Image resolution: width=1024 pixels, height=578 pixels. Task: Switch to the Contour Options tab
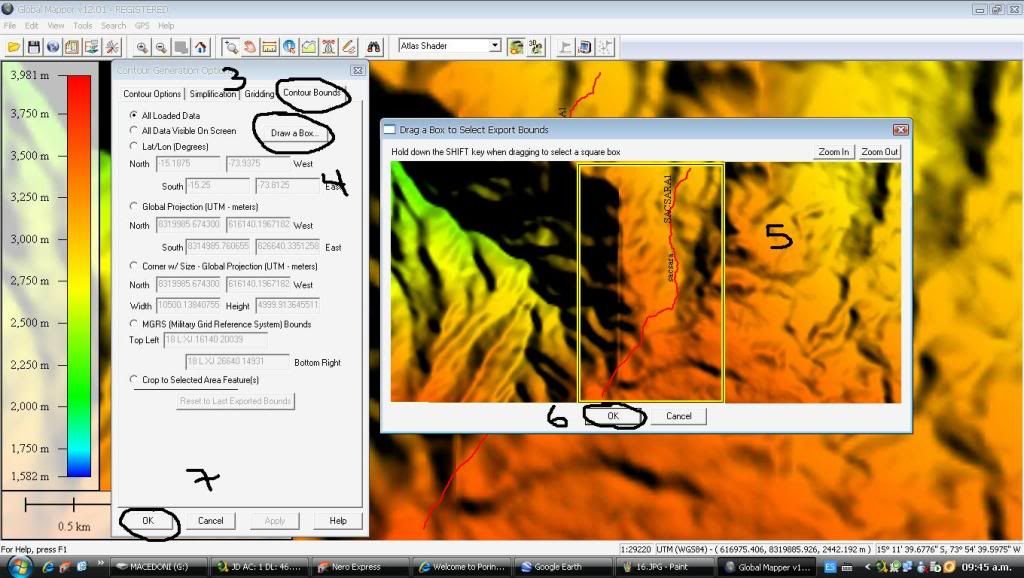click(x=152, y=94)
